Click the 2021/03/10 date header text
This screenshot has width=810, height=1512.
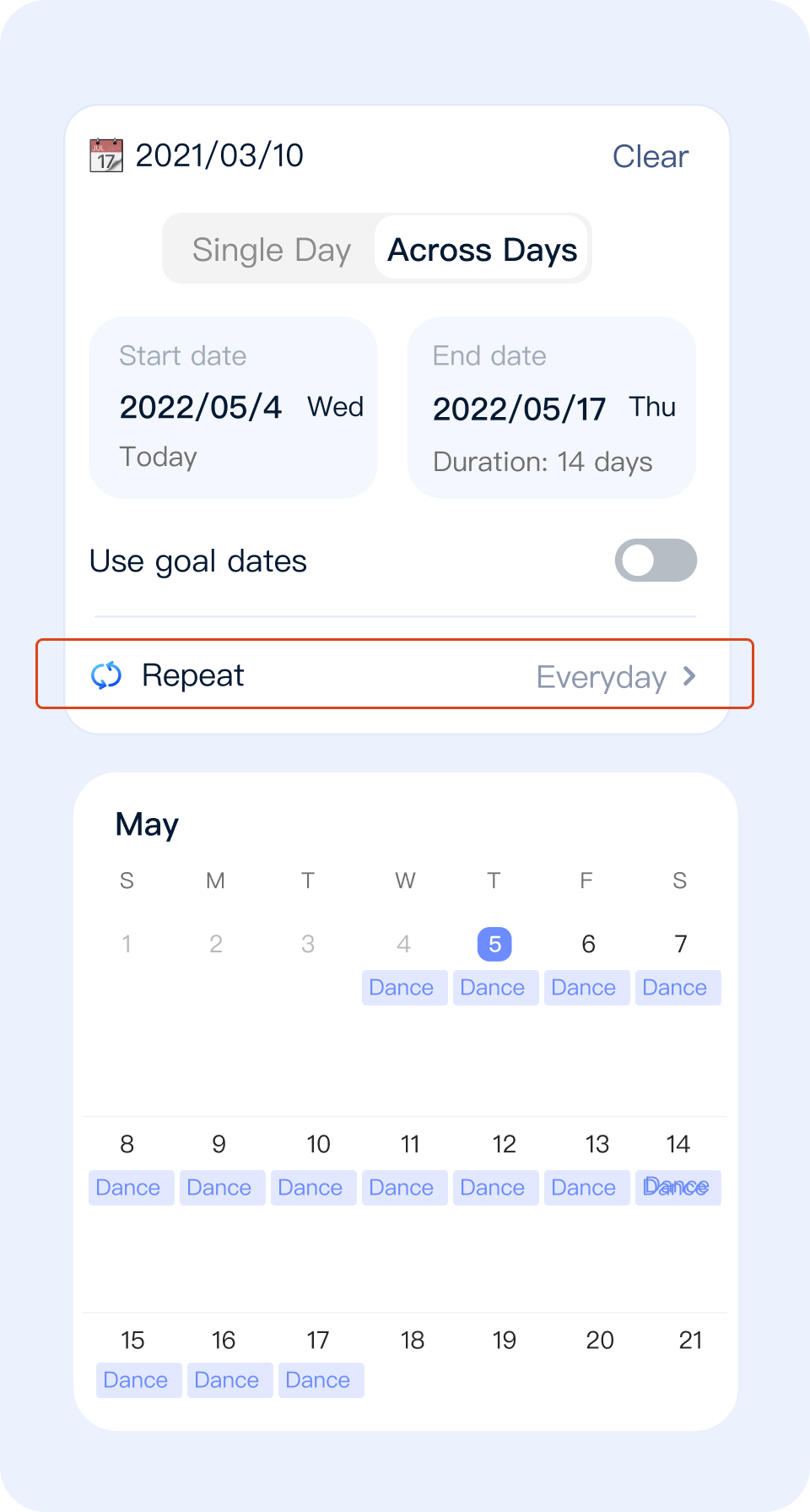[x=219, y=155]
